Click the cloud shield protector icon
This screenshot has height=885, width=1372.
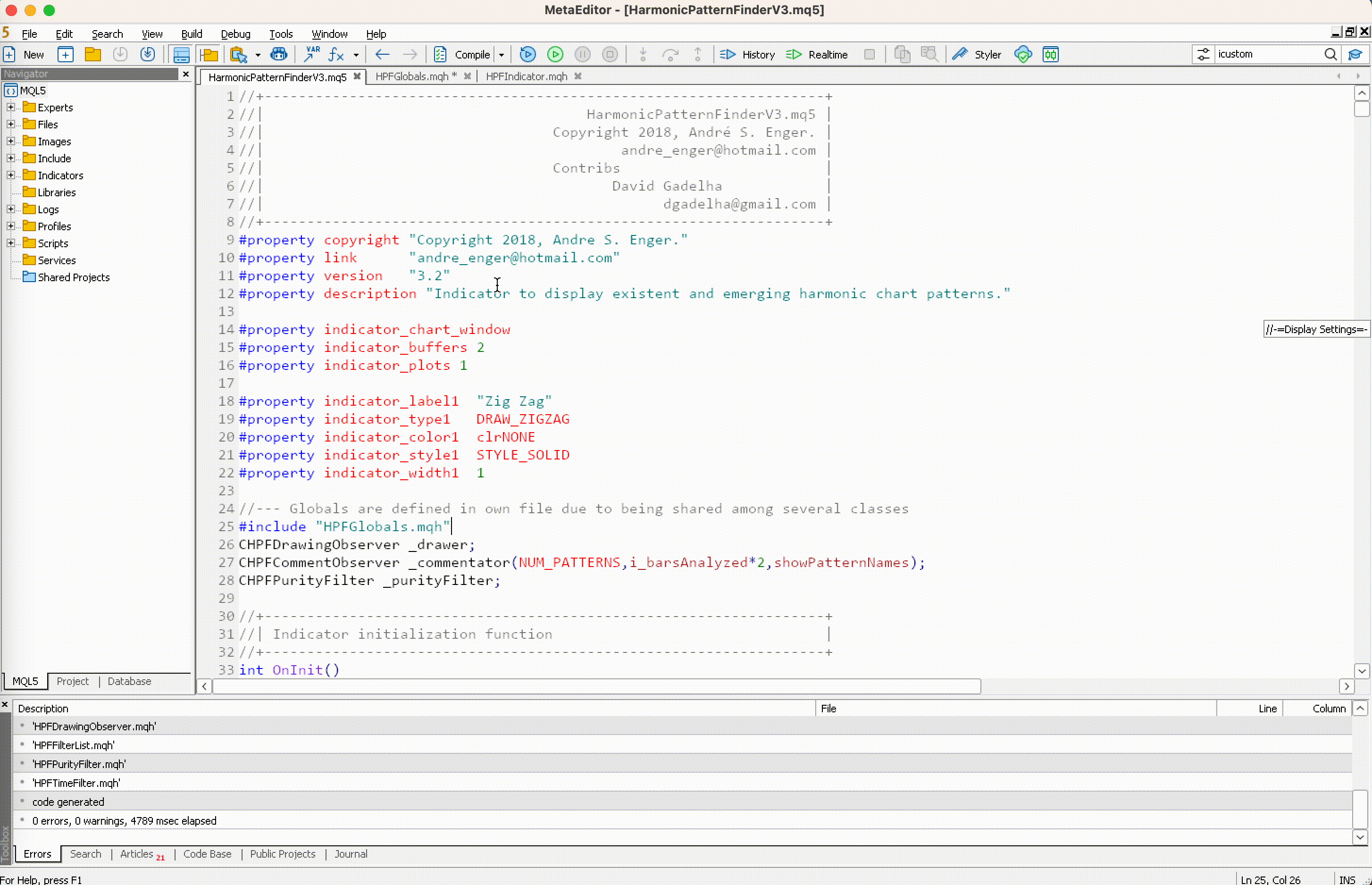coord(1023,55)
